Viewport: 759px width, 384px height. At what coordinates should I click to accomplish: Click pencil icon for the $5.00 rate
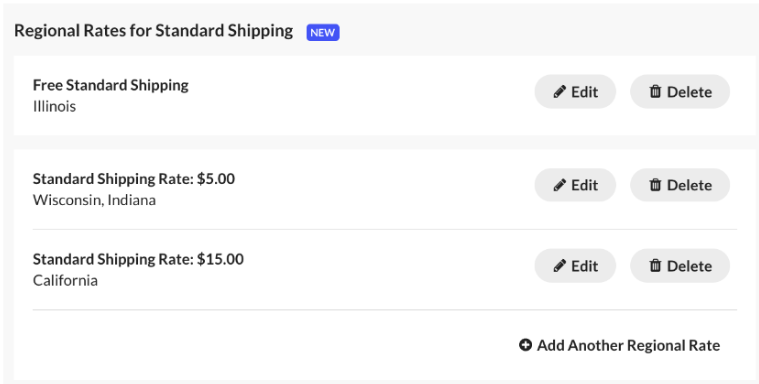560,185
